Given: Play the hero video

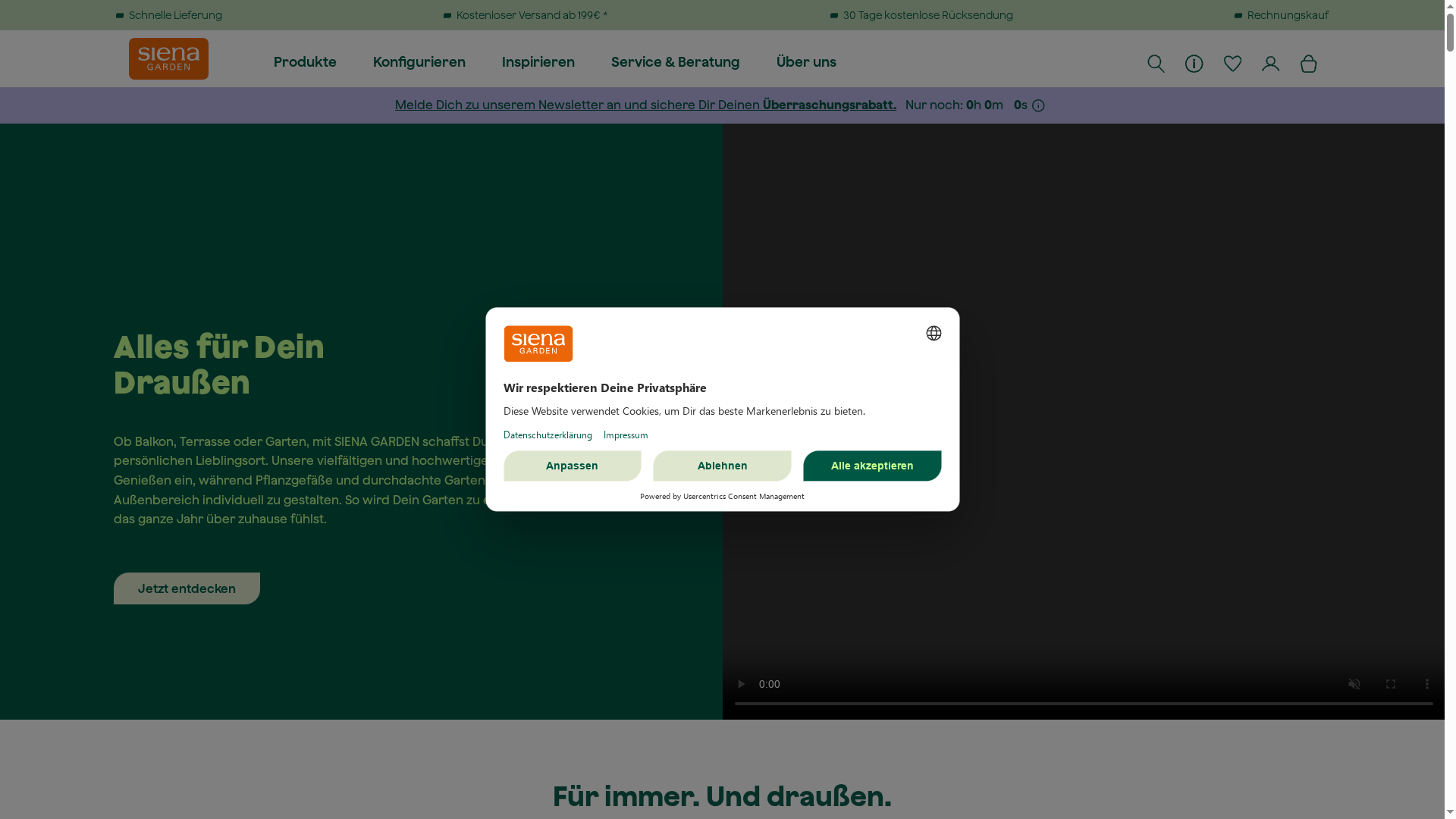Looking at the screenshot, I should click(x=741, y=684).
